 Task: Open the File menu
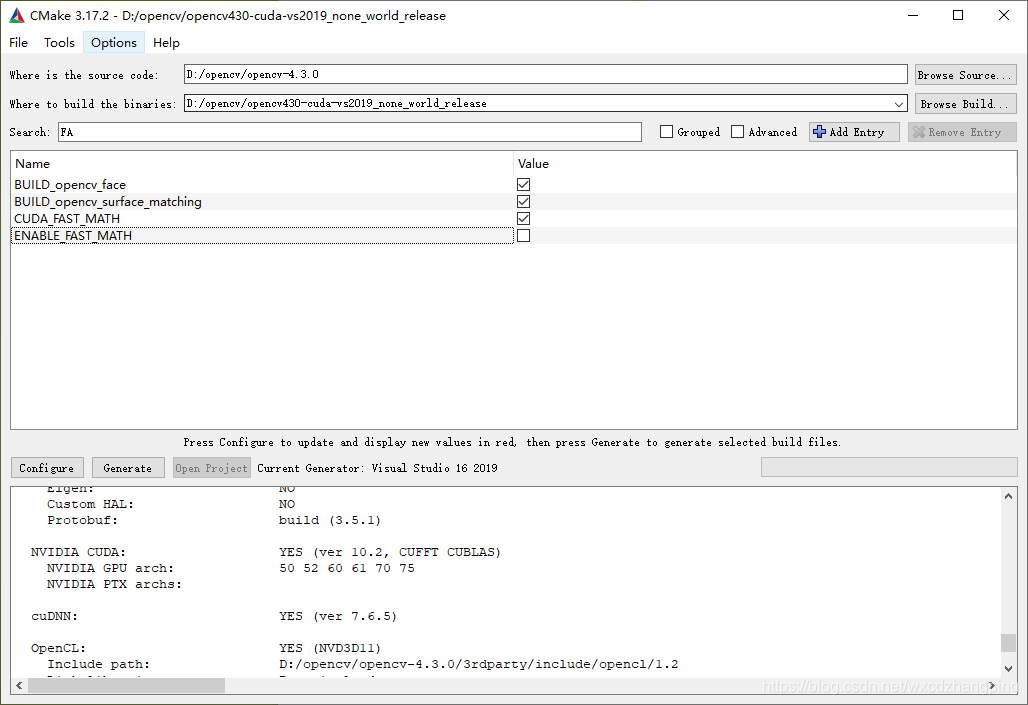(x=18, y=43)
